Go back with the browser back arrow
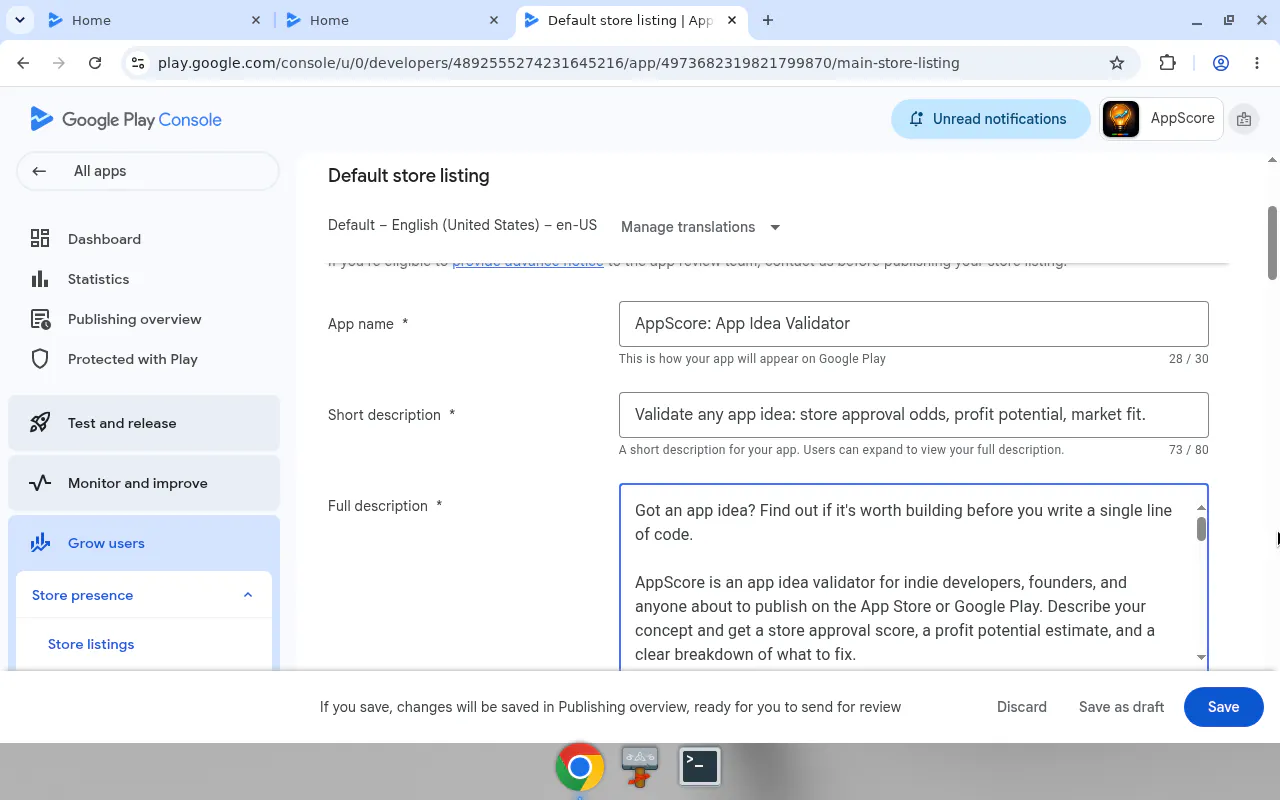 23,63
